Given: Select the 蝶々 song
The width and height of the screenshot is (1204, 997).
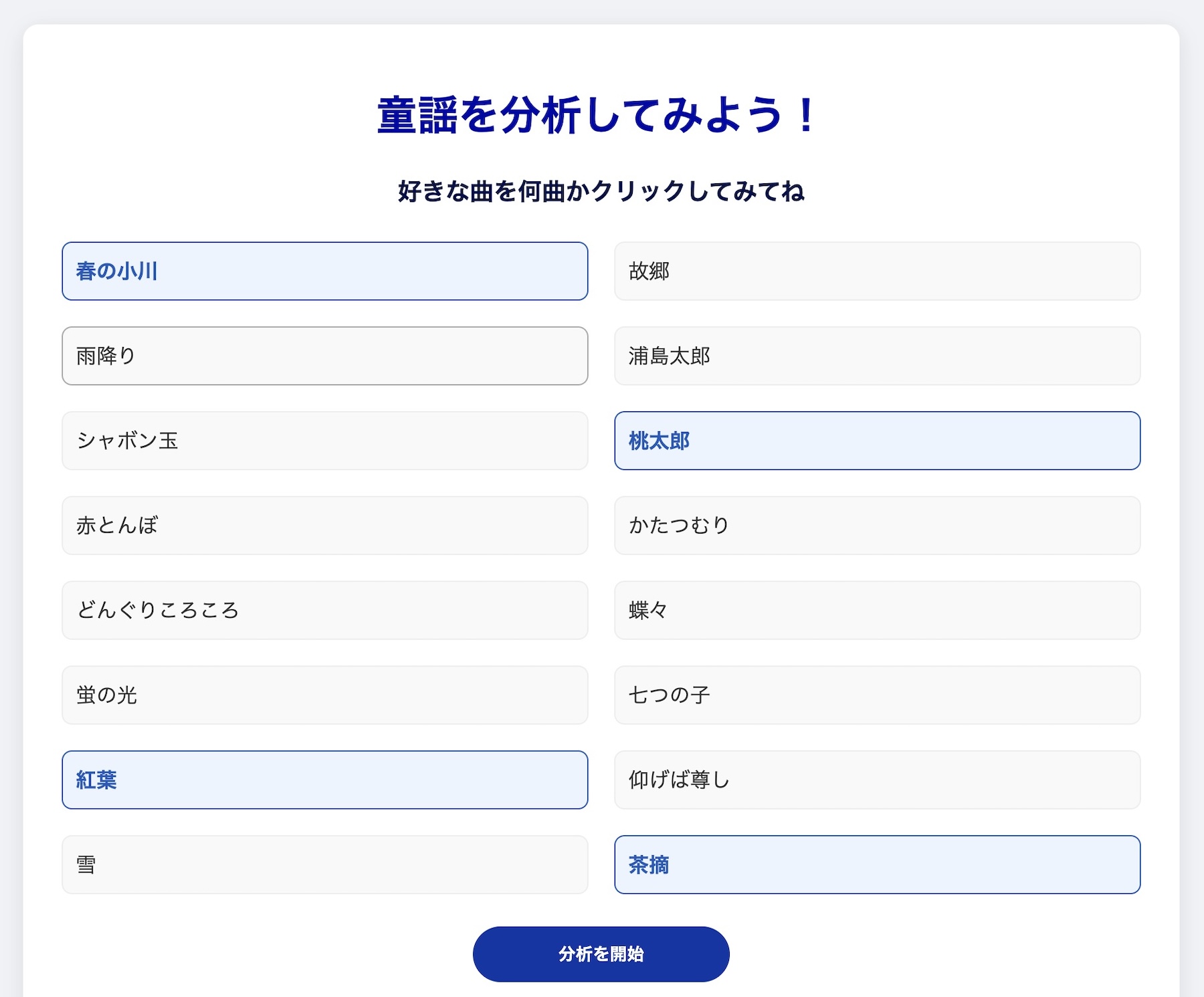Looking at the screenshot, I should coord(877,611).
